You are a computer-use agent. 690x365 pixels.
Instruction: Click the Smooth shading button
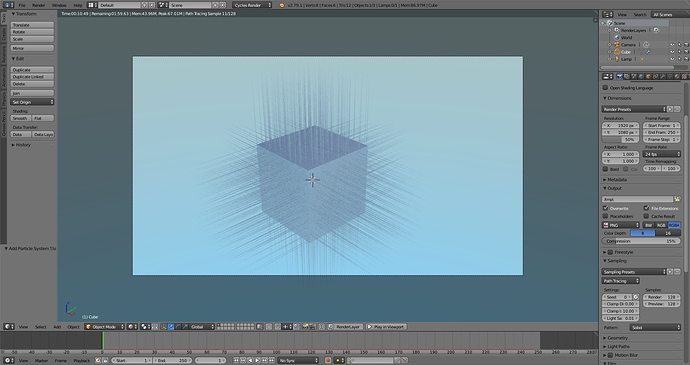pos(21,118)
